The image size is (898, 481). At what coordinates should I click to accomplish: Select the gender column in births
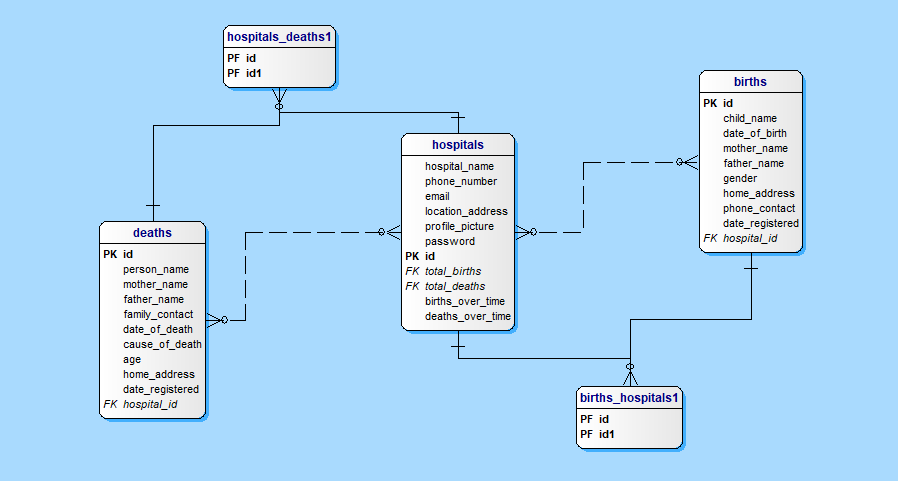[740, 178]
